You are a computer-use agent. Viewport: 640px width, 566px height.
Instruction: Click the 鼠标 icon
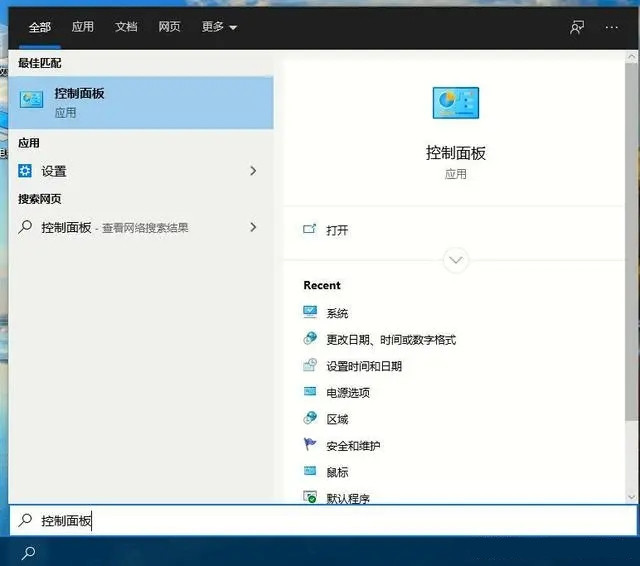310,471
